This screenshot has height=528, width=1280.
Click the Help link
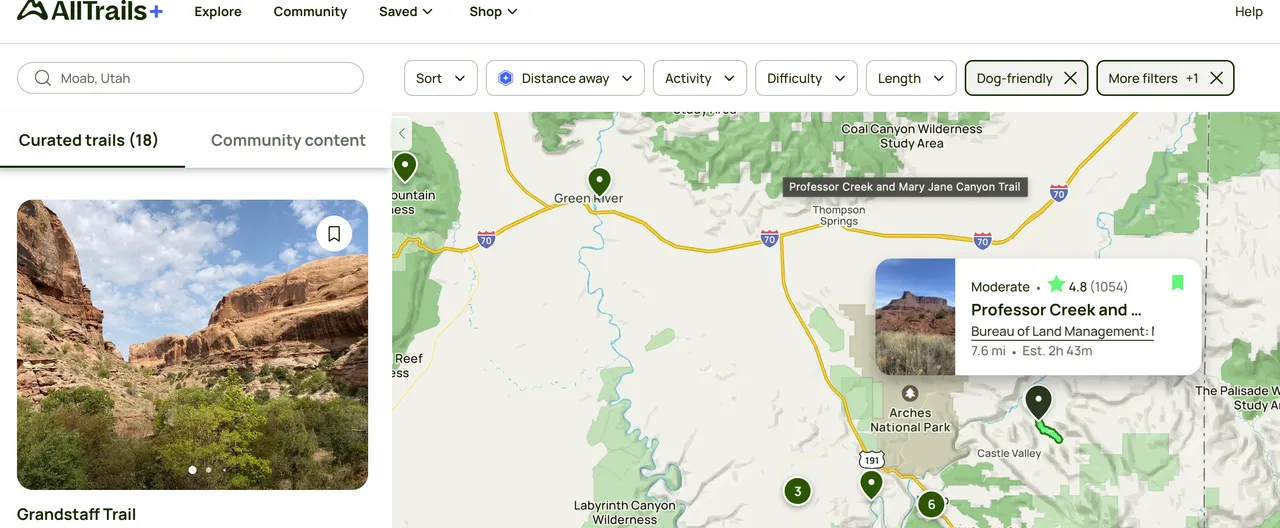[x=1249, y=12]
